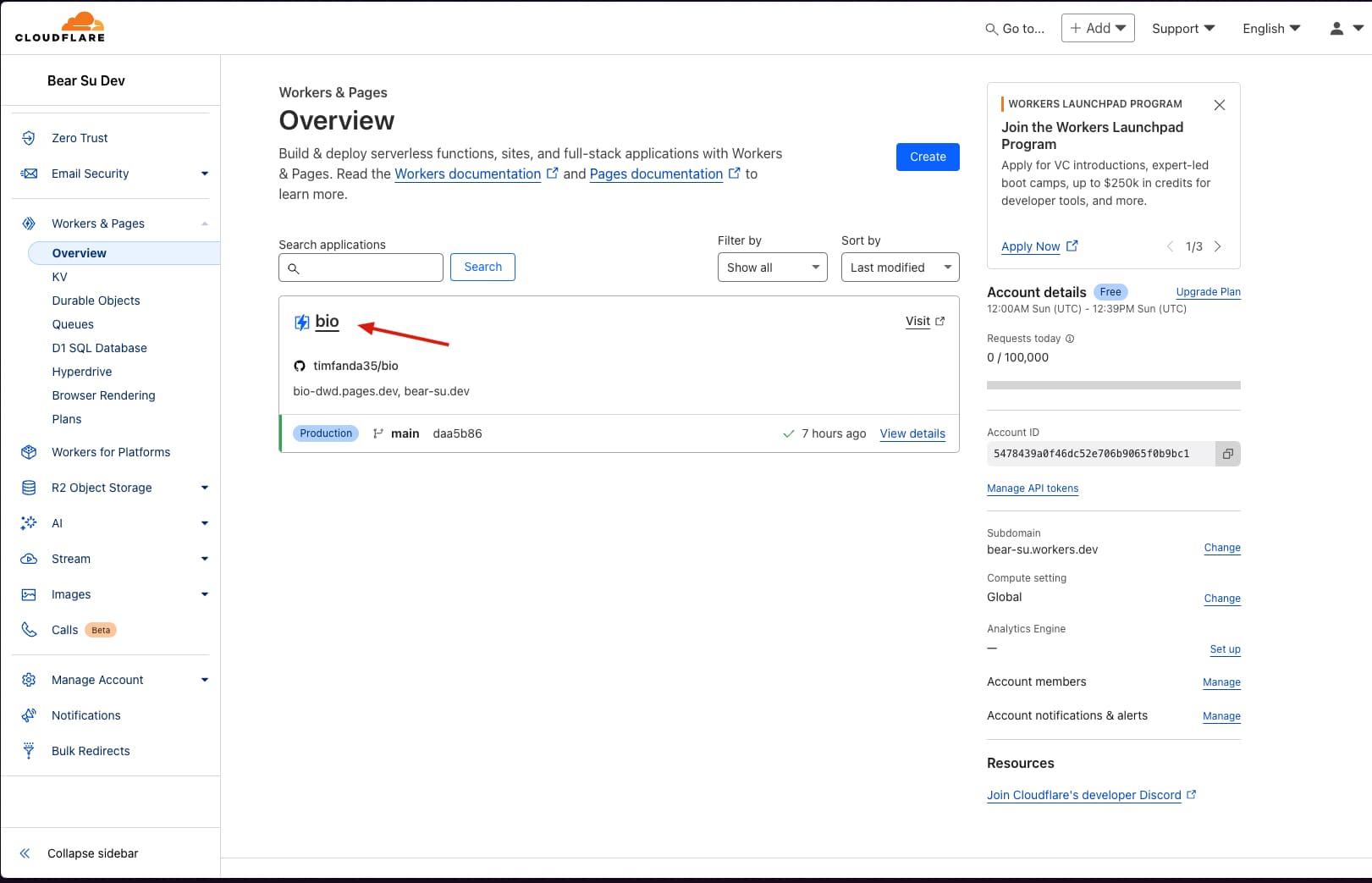Click View details for production deployment
The height and width of the screenshot is (883, 1372).
pos(912,433)
